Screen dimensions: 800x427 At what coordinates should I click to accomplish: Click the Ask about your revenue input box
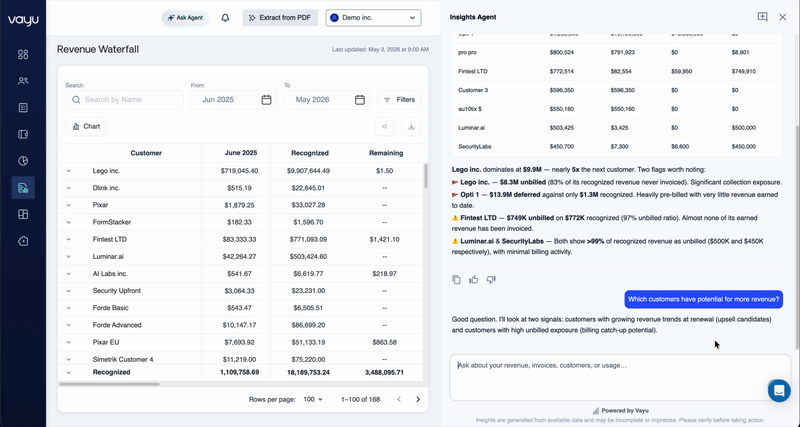[x=620, y=378]
